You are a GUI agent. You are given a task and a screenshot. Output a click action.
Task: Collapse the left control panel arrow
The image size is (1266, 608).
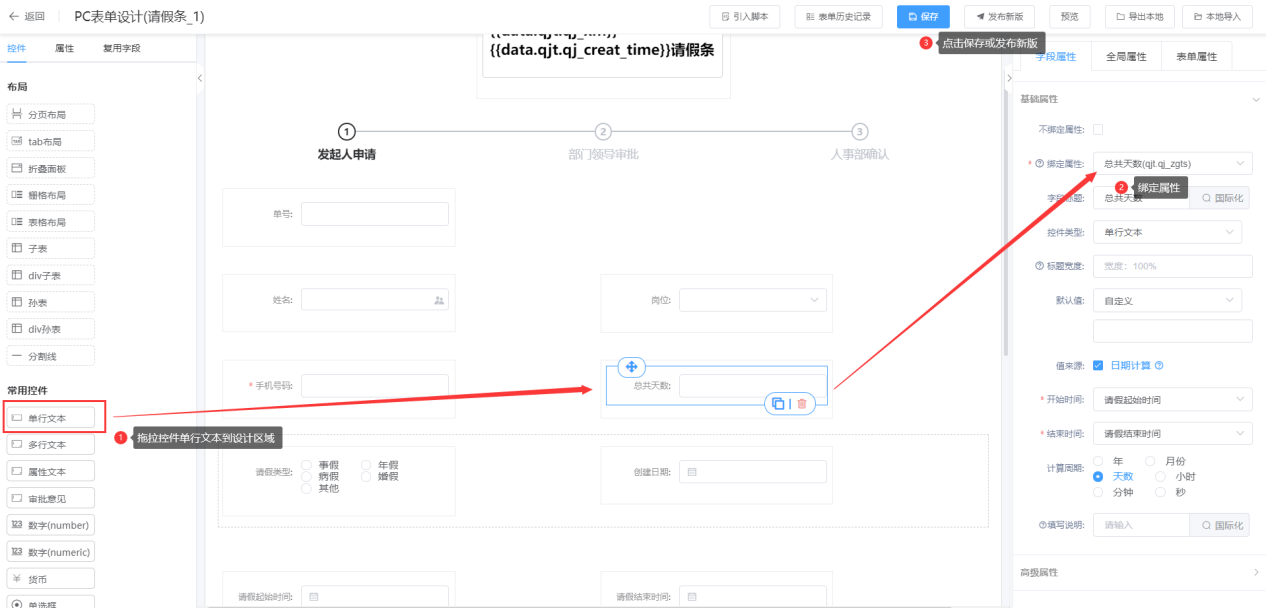click(x=200, y=77)
